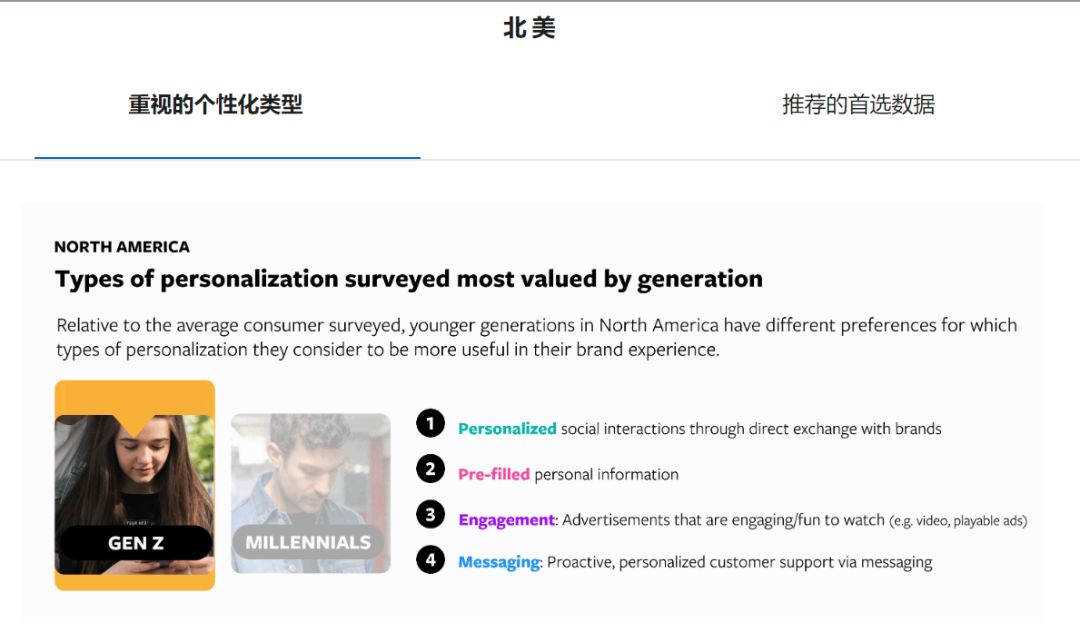The image size is (1080, 632).
Task: Click the number 1 circle icon
Action: point(430,424)
